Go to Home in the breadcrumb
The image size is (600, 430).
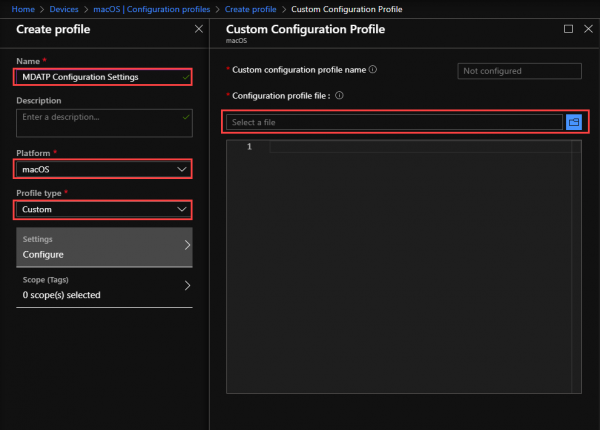pos(23,9)
